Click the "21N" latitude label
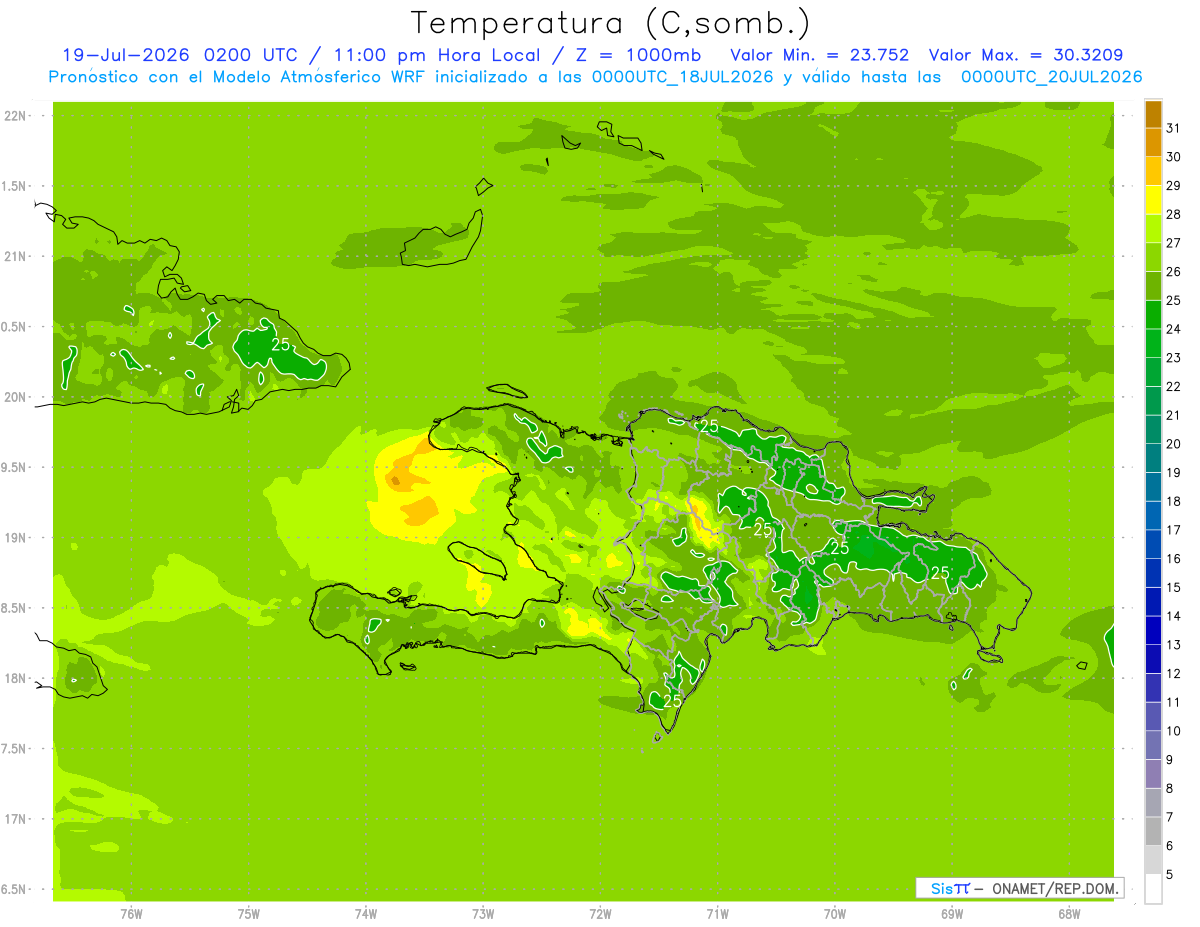 [x=15, y=257]
